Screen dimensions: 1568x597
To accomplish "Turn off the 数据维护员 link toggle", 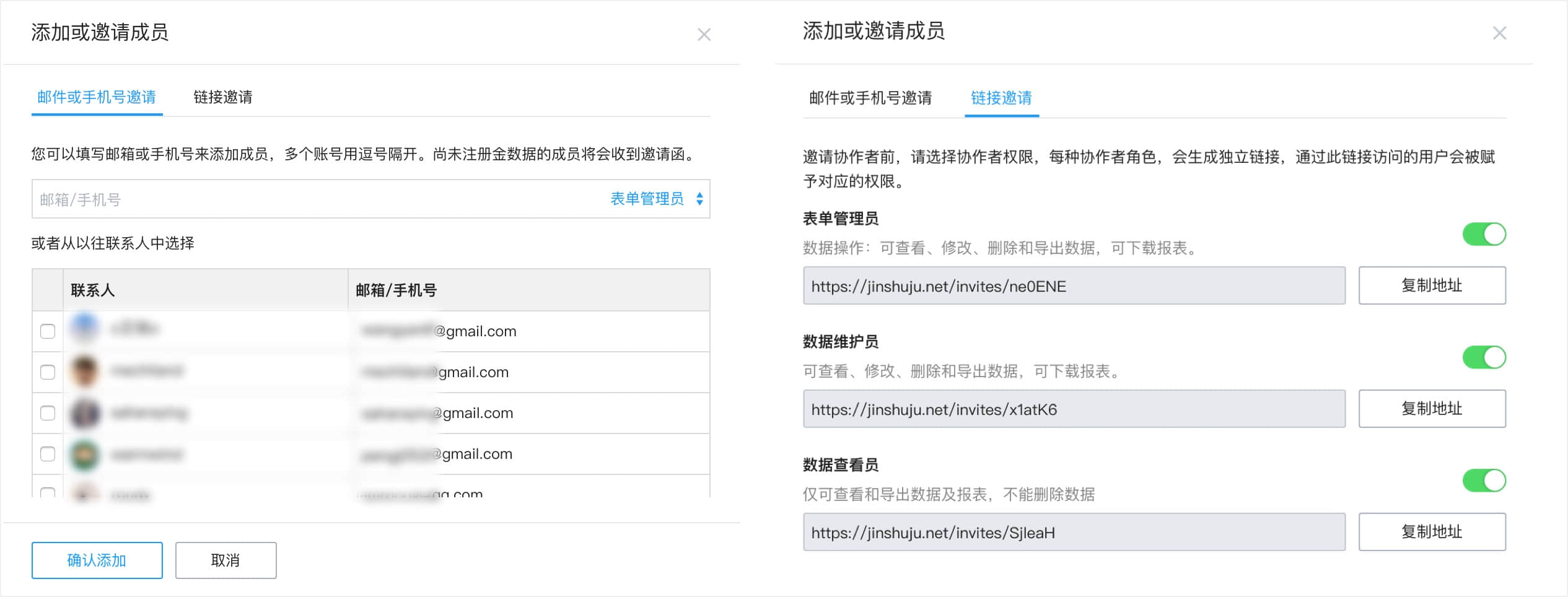I will [1484, 357].
